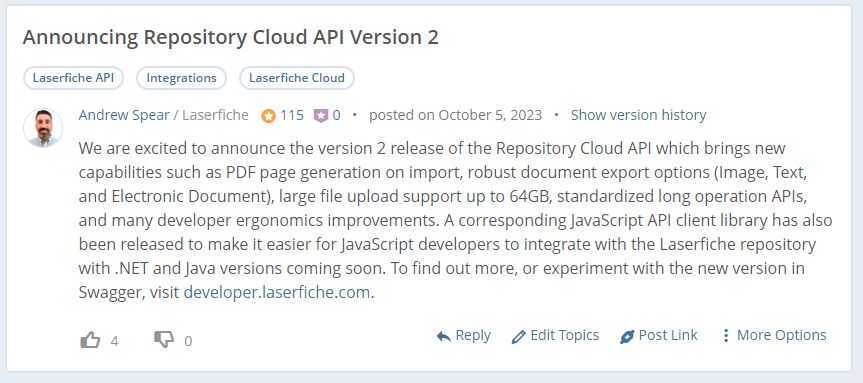Select the Laserfiche API topic tag
This screenshot has height=383, width=863.
(73, 78)
